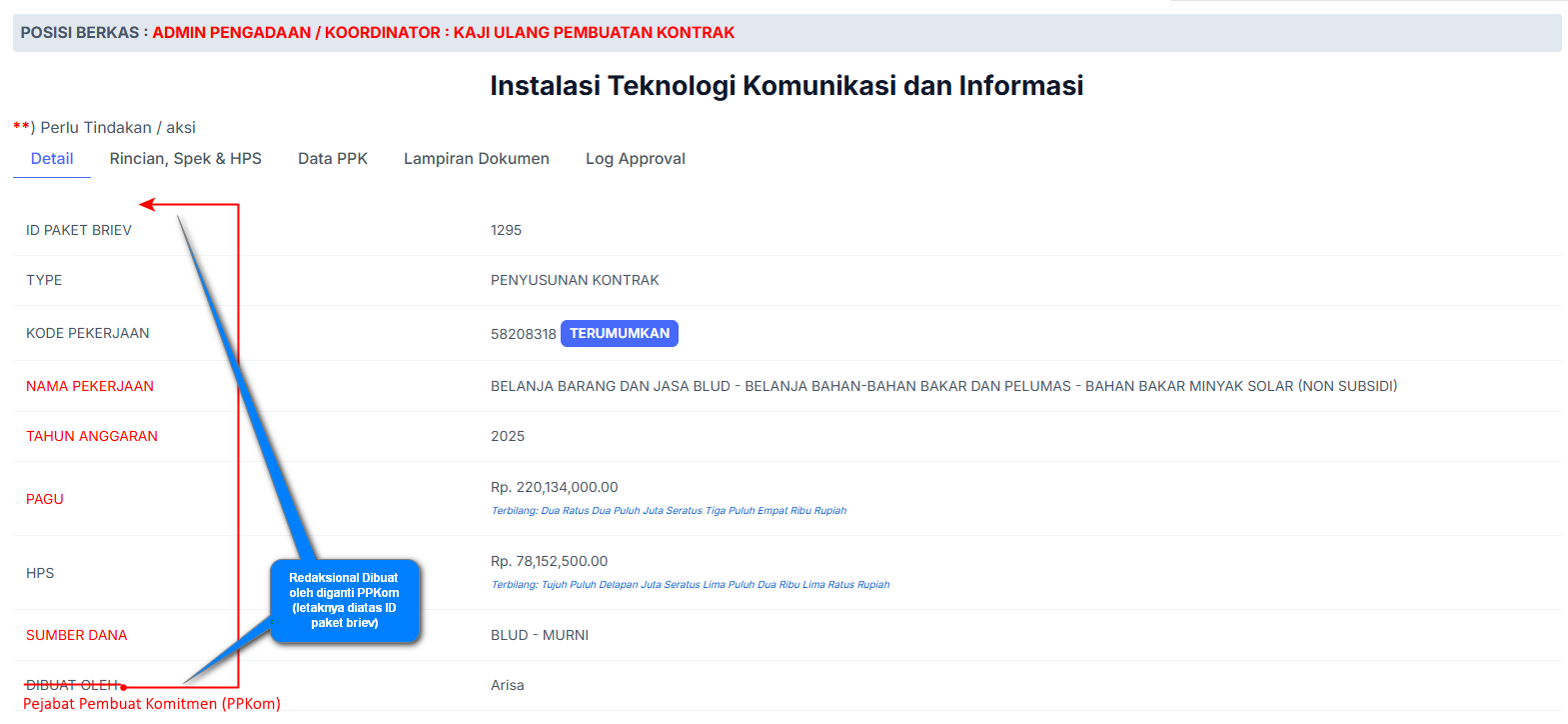1568x724 pixels.
Task: Click the kode pekerjaan number 58208318
Action: (x=523, y=334)
